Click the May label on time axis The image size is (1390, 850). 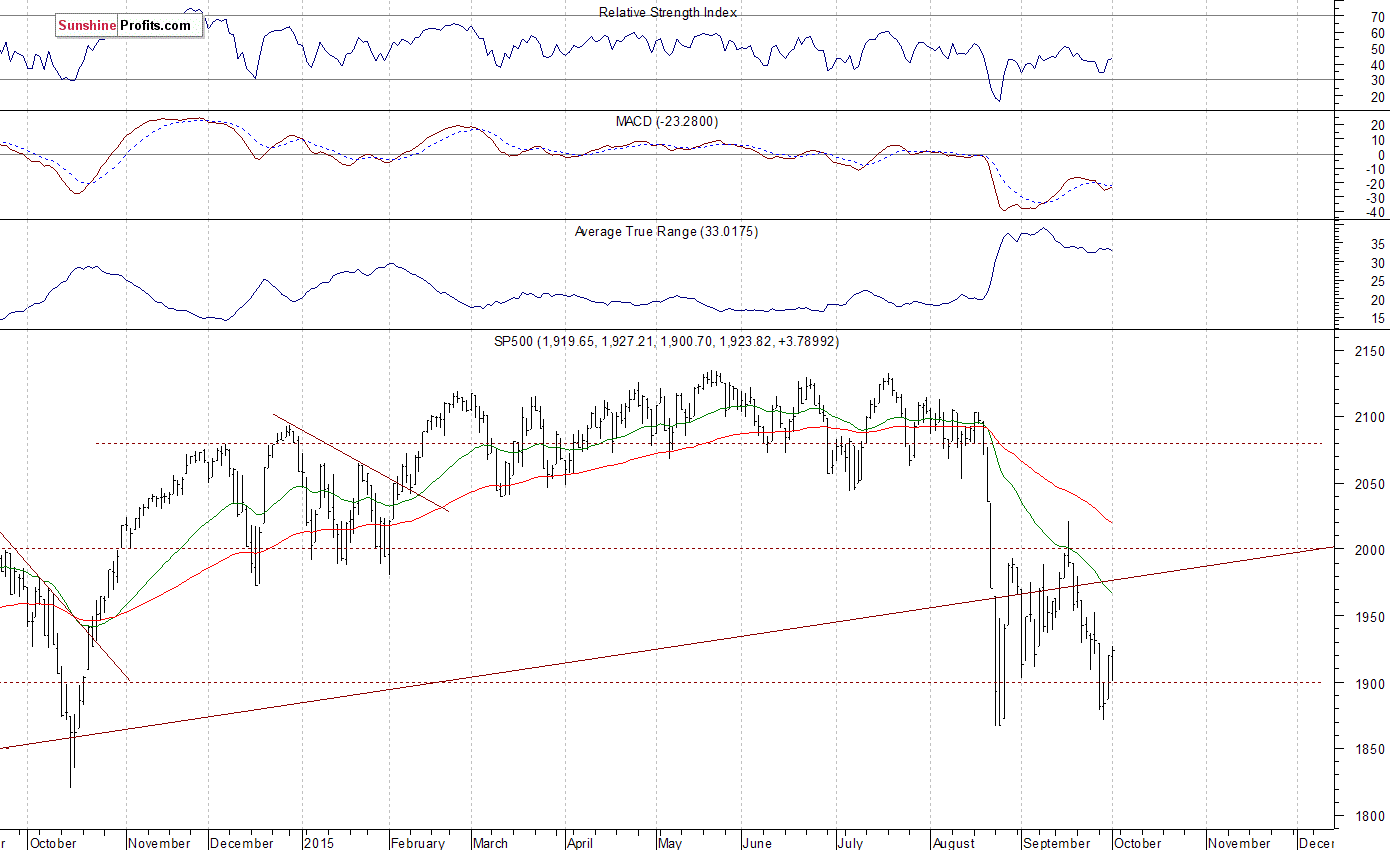[x=672, y=843]
